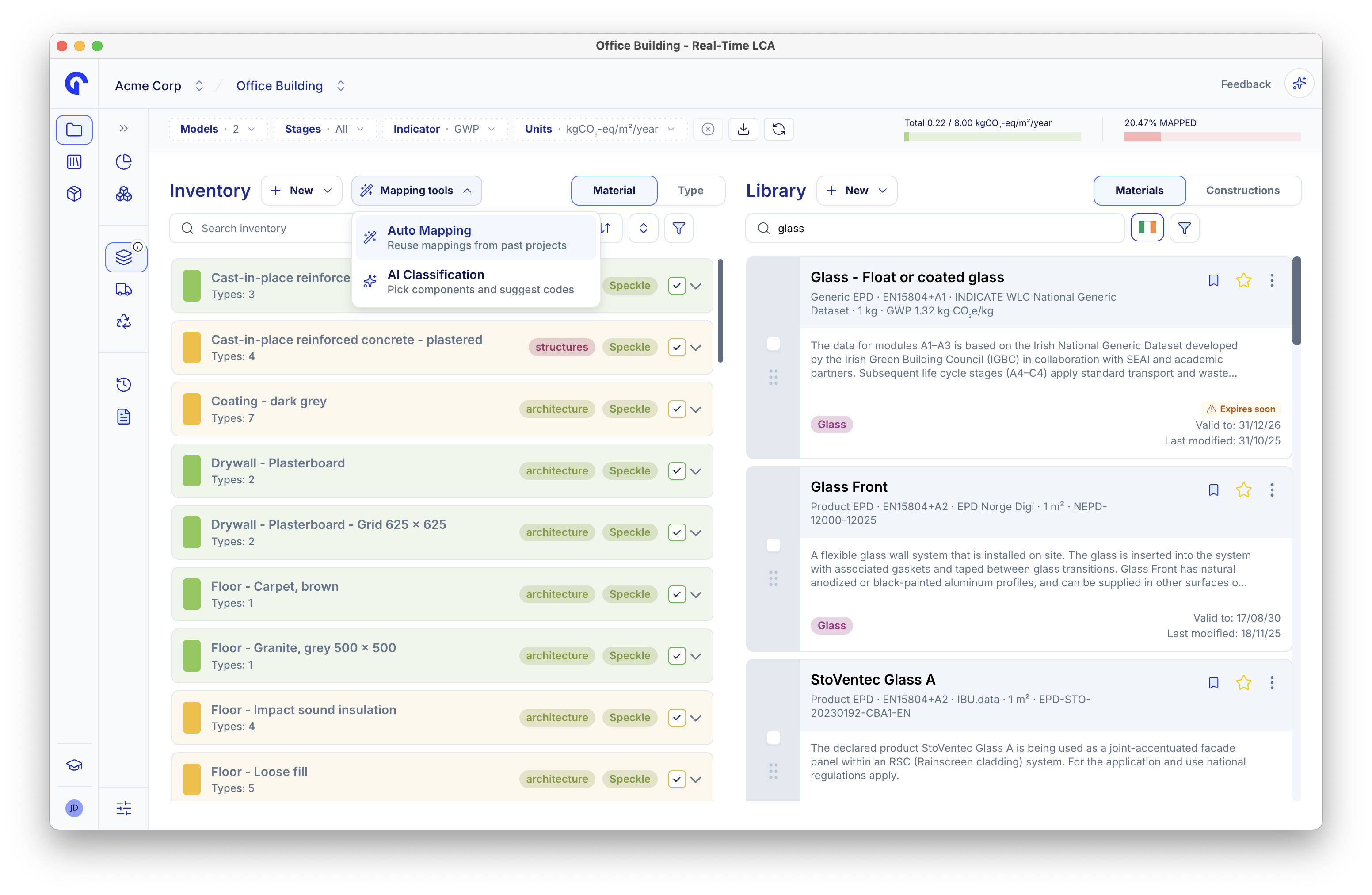1372x895 pixels.
Task: Open the recycle end-of-life icon
Action: click(123, 321)
